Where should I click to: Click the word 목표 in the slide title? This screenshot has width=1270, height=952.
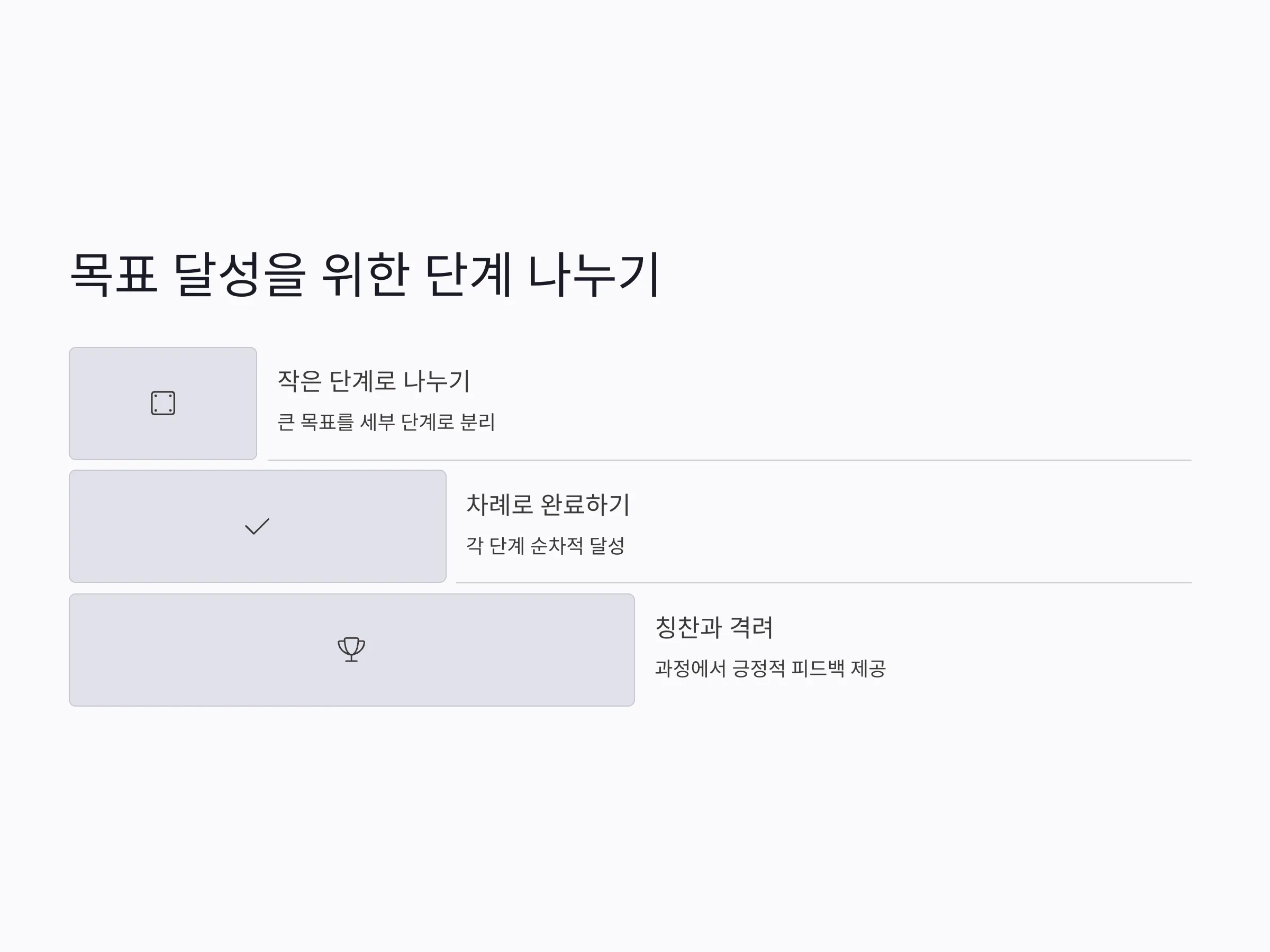click(x=114, y=275)
